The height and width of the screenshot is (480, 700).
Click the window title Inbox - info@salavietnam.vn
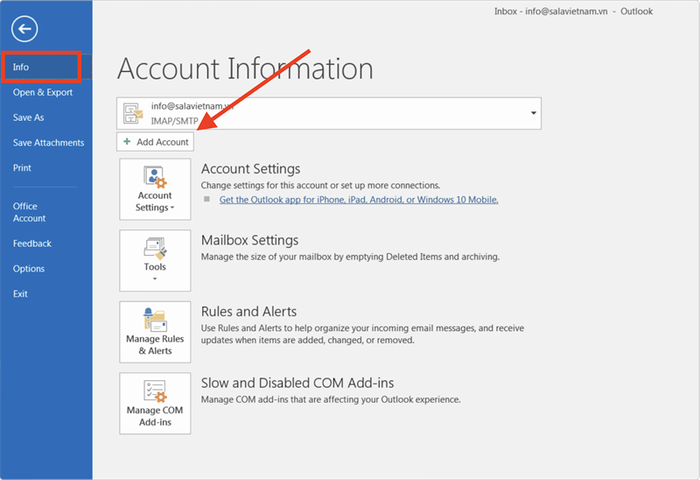[551, 11]
